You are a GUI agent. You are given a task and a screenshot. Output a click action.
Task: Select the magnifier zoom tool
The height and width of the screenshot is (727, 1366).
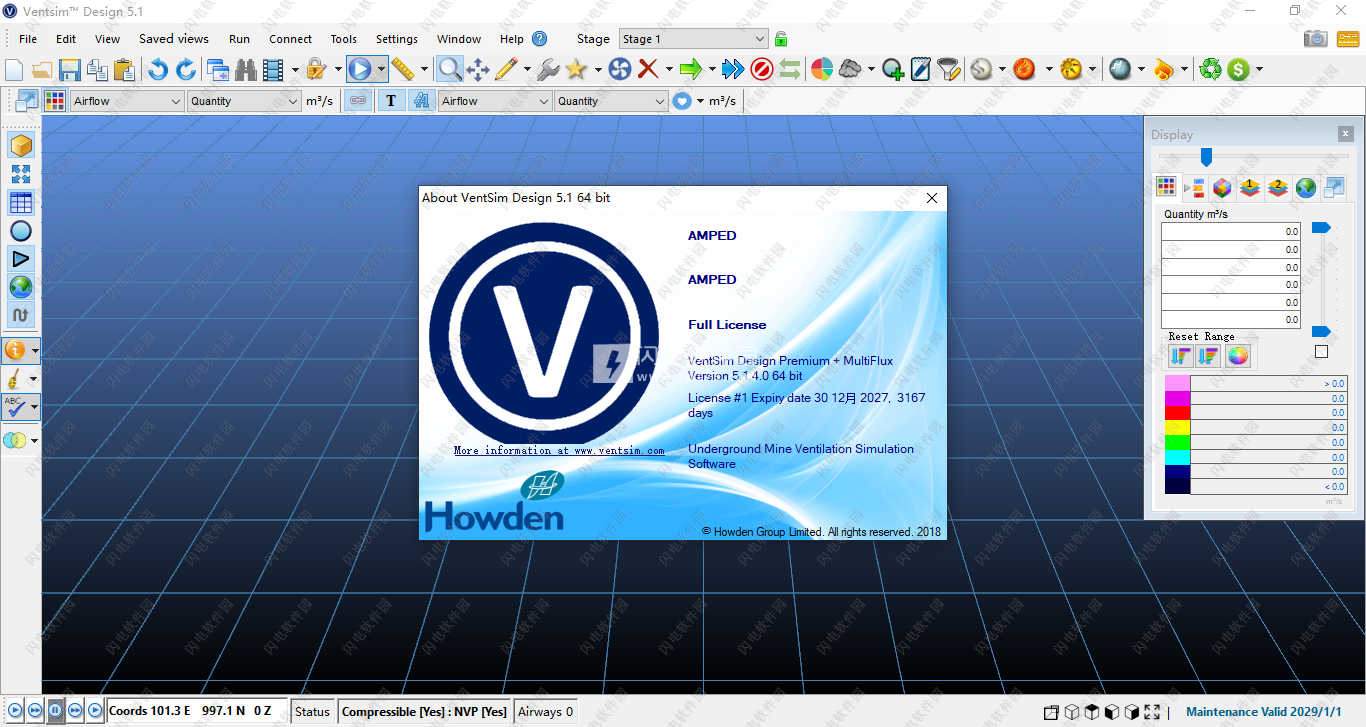[x=450, y=69]
